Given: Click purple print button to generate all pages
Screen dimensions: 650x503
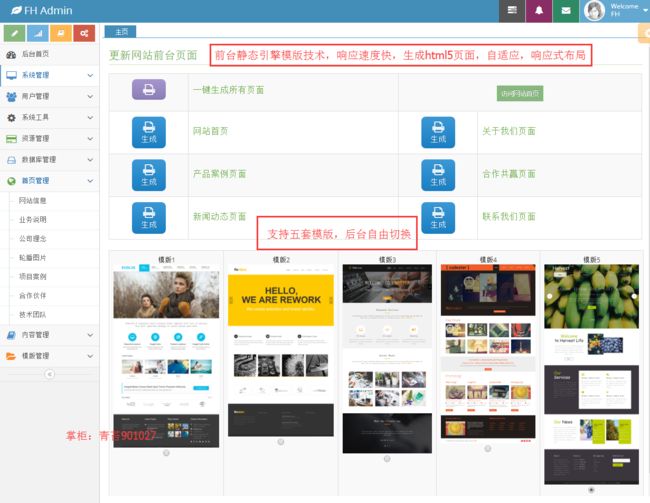Looking at the screenshot, I should pyautogui.click(x=149, y=90).
